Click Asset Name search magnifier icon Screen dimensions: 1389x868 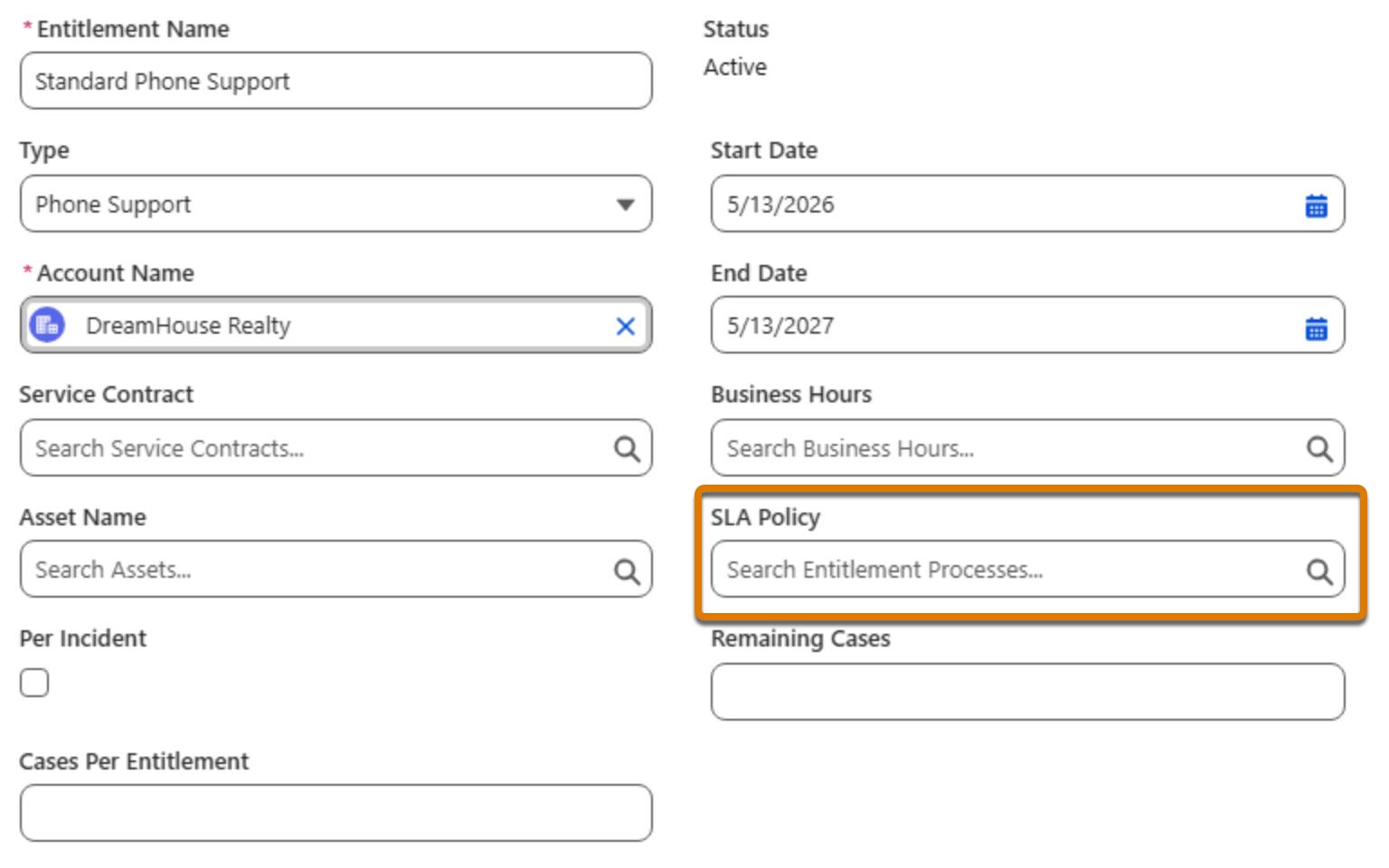[627, 571]
